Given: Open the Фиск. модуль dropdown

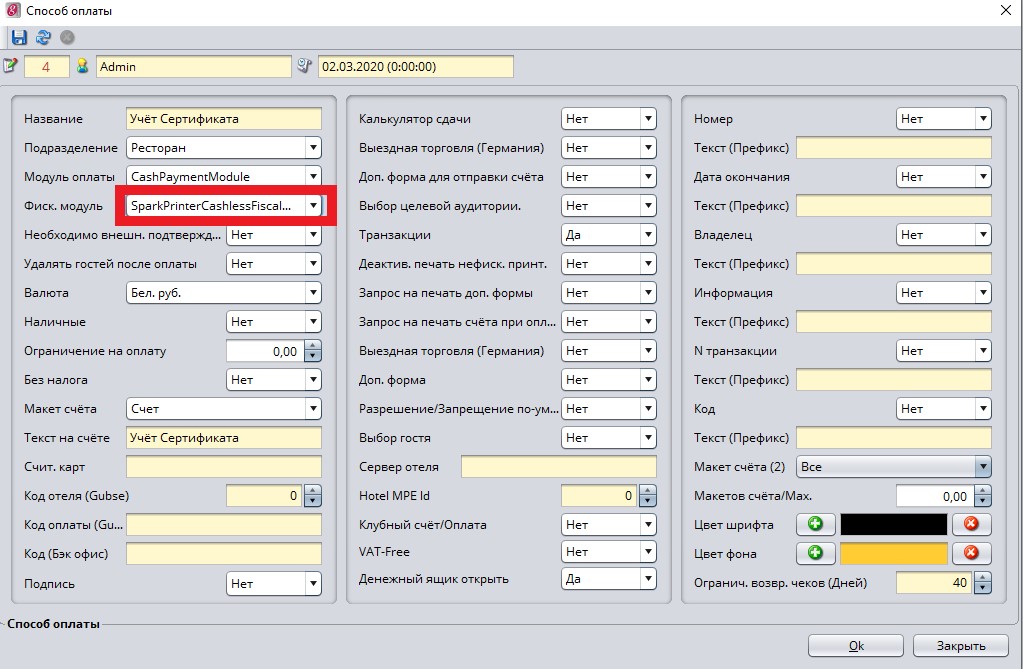Looking at the screenshot, I should (313, 205).
